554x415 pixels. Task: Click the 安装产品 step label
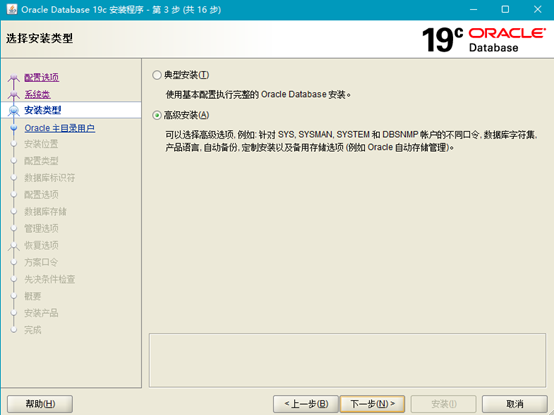pyautogui.click(x=41, y=313)
